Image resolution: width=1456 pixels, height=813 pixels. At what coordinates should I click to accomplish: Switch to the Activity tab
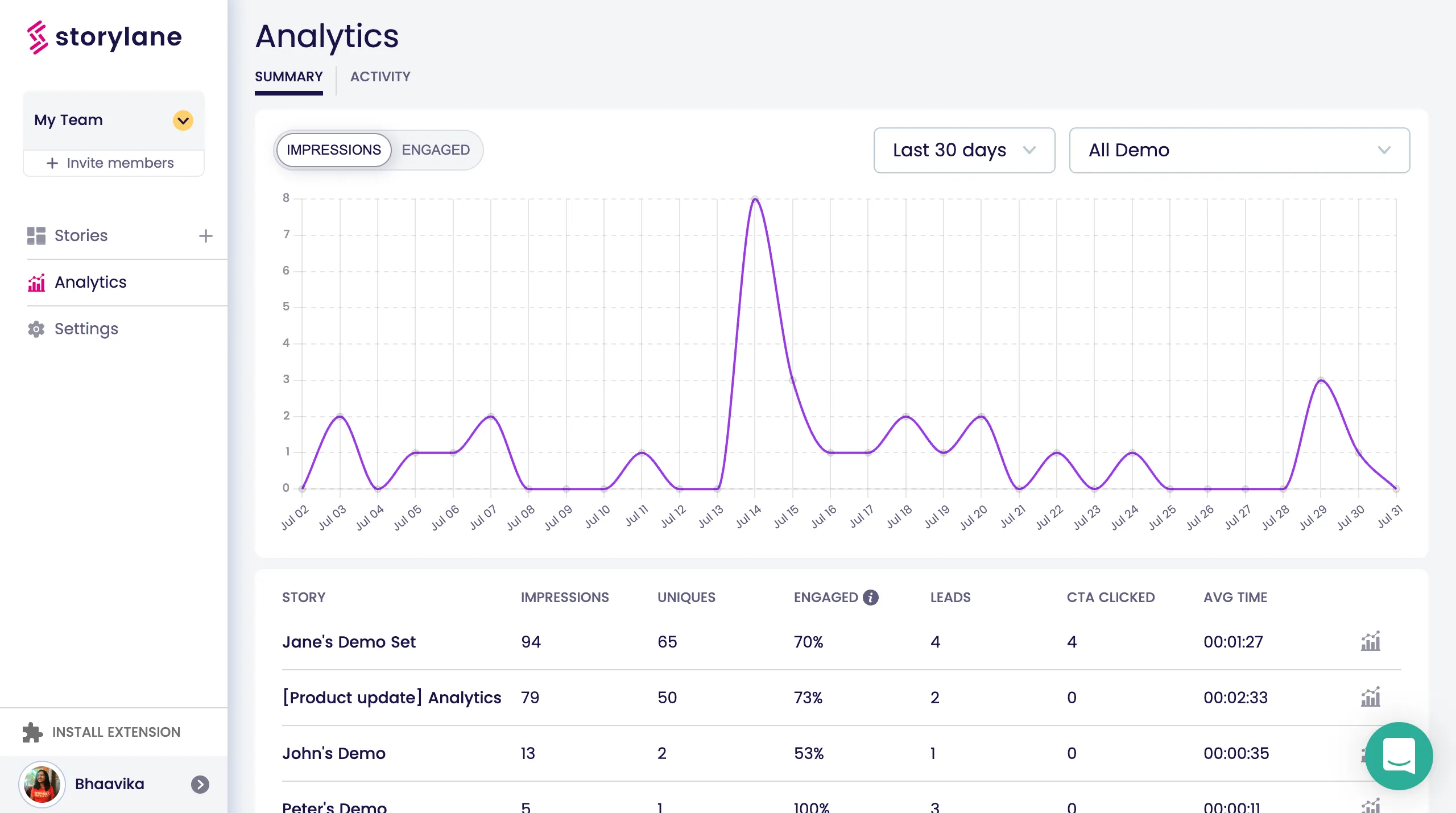(x=380, y=77)
